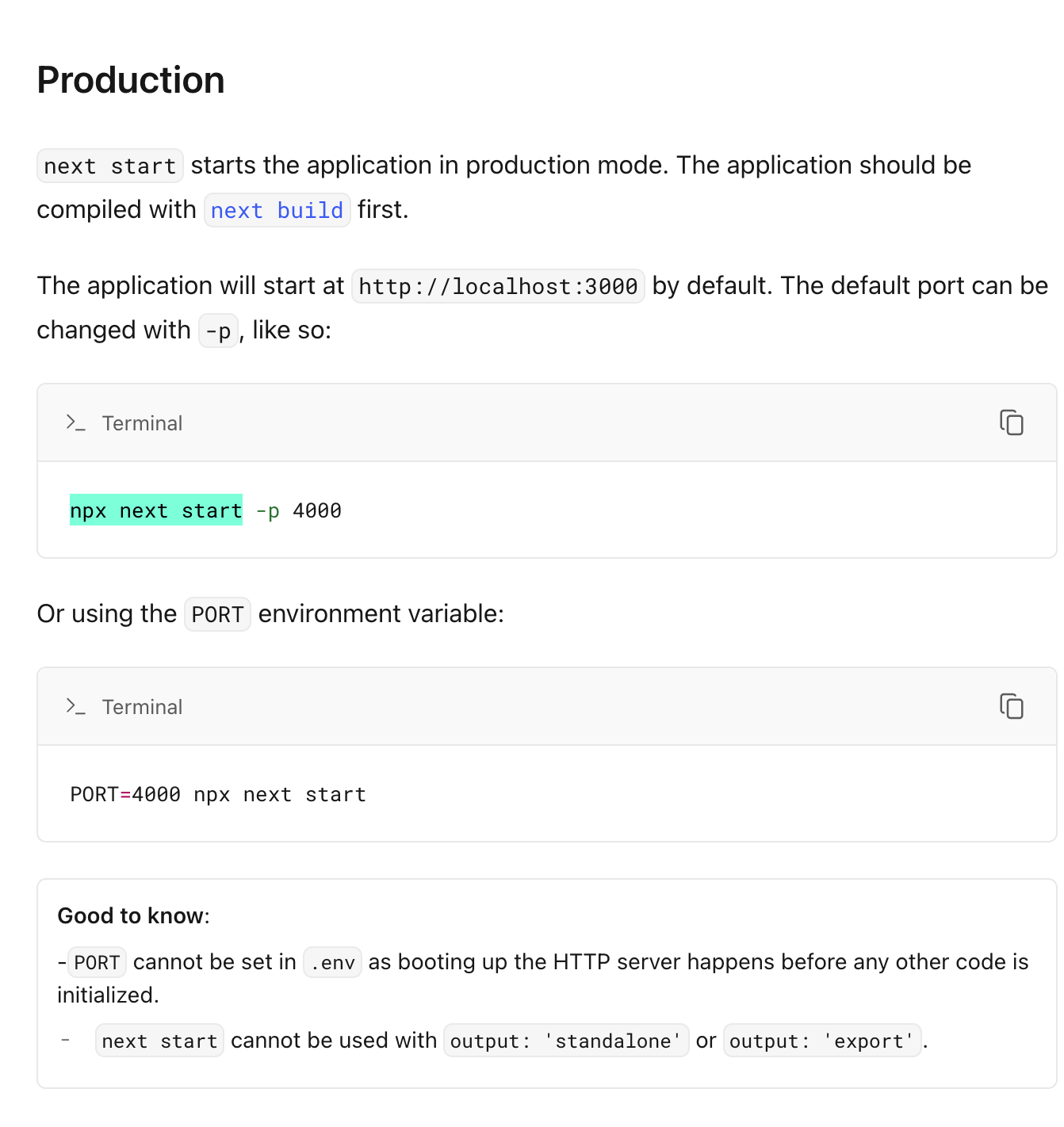This screenshot has height=1127, width=1064.
Task: Click the first Terminal label
Action: (x=143, y=423)
